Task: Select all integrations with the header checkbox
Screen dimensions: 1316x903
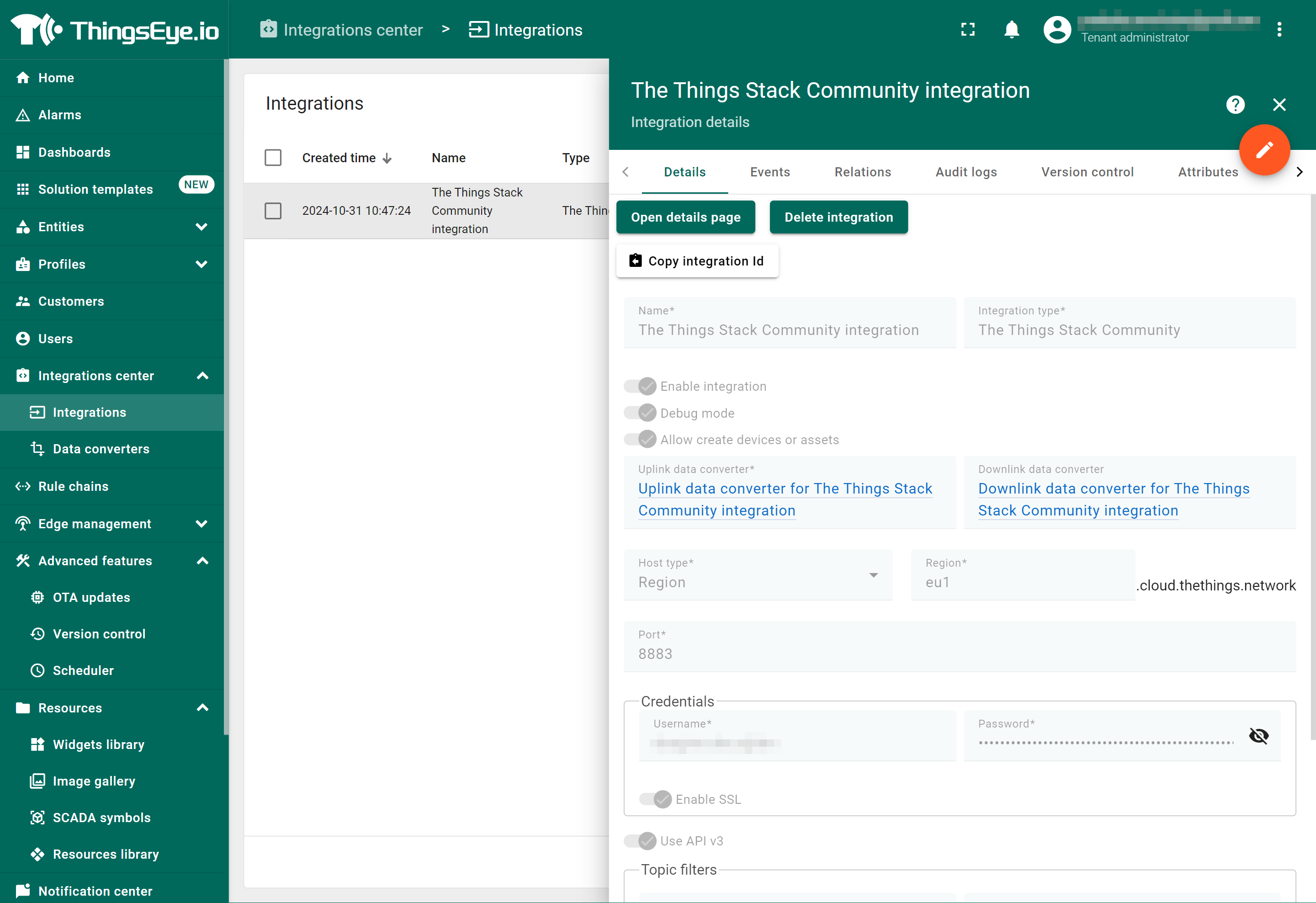Action: pos(273,157)
